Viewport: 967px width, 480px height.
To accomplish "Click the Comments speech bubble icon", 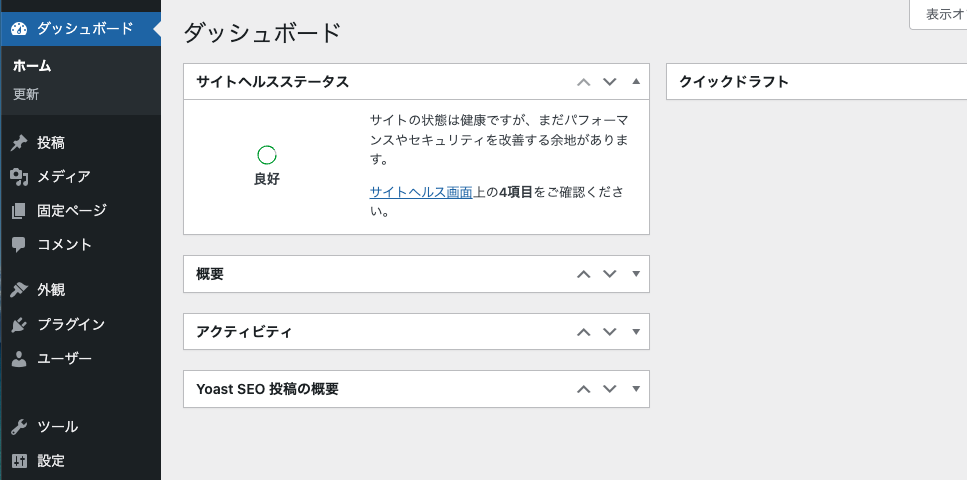I will (19, 245).
